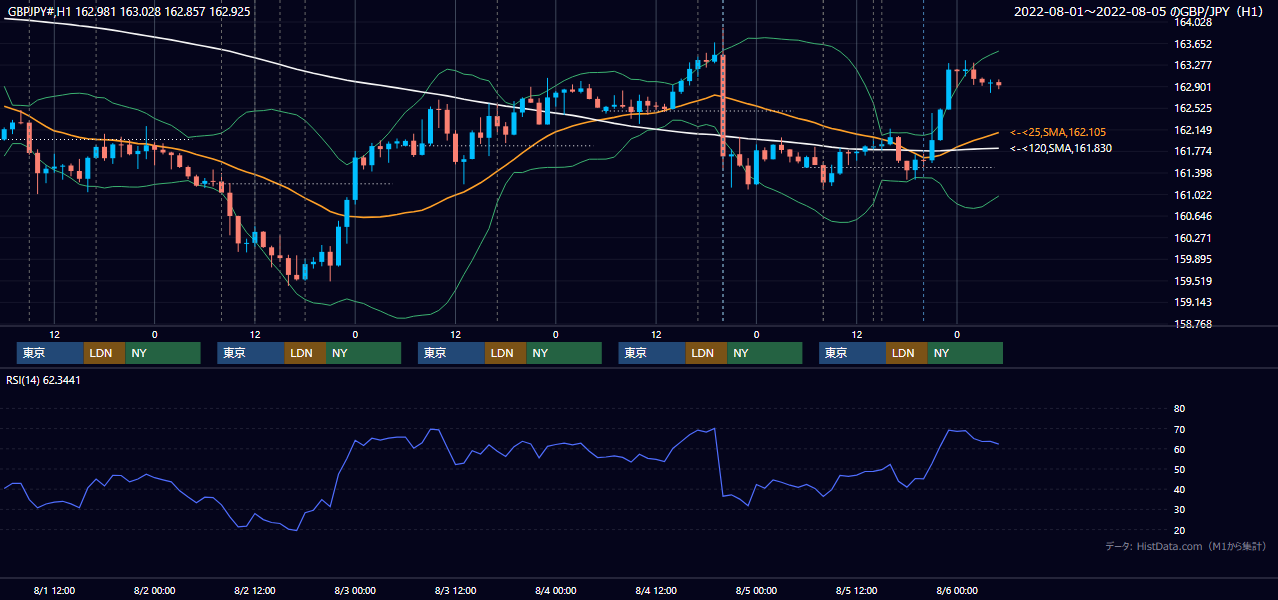Click RSI scale level 20
This screenshot has width=1278, height=600.
(1179, 530)
